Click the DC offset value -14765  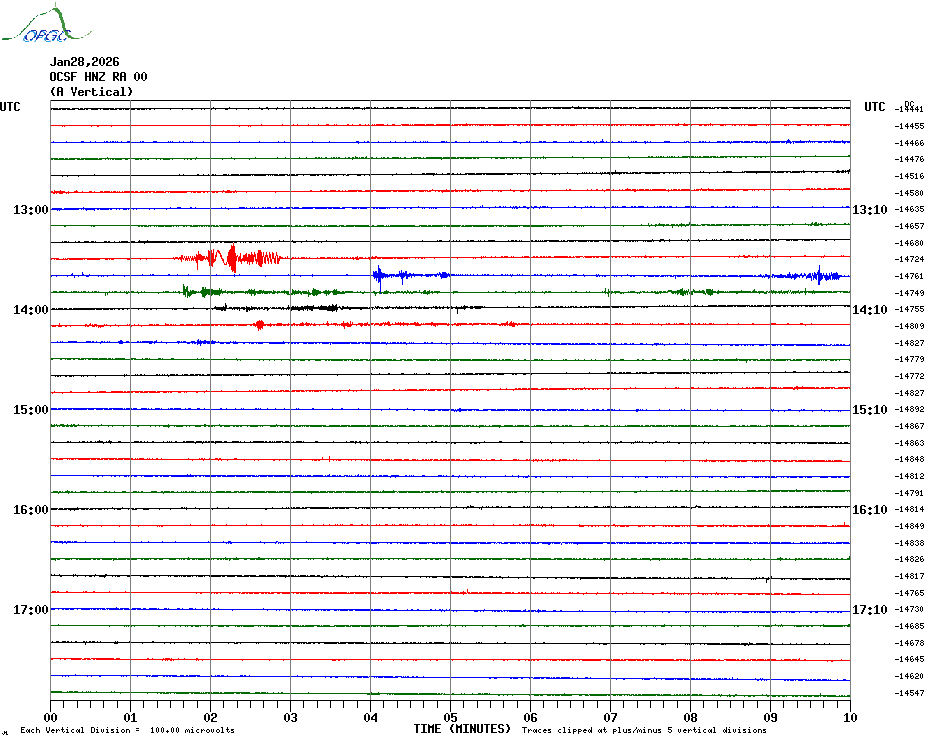[x=909, y=593]
